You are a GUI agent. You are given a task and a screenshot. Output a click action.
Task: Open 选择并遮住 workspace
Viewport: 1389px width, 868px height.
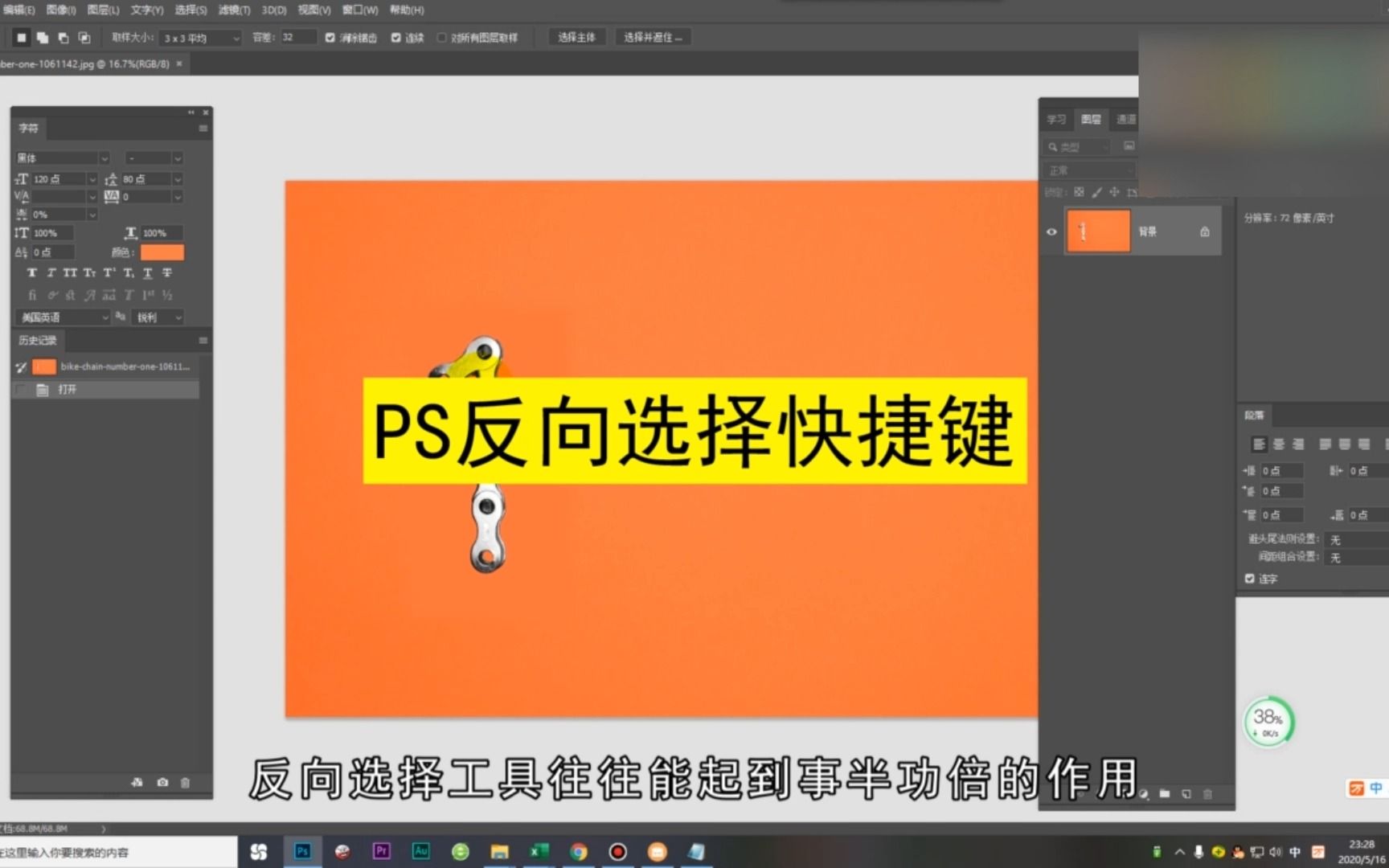point(653,37)
